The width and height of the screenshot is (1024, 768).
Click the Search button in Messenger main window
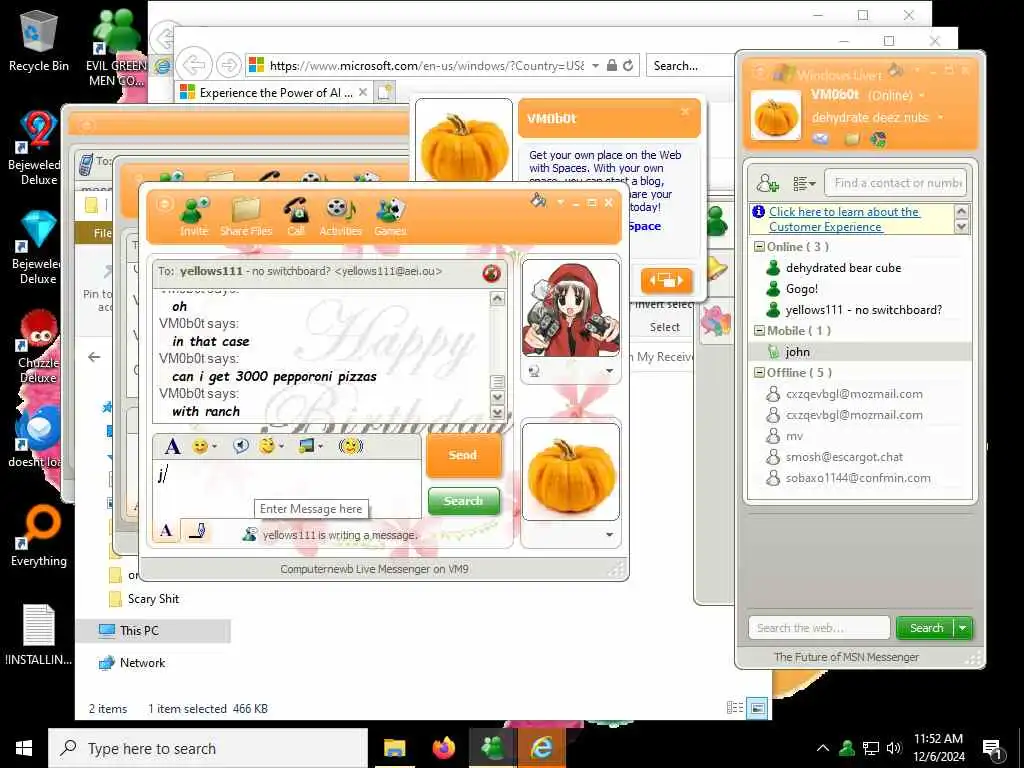926,628
